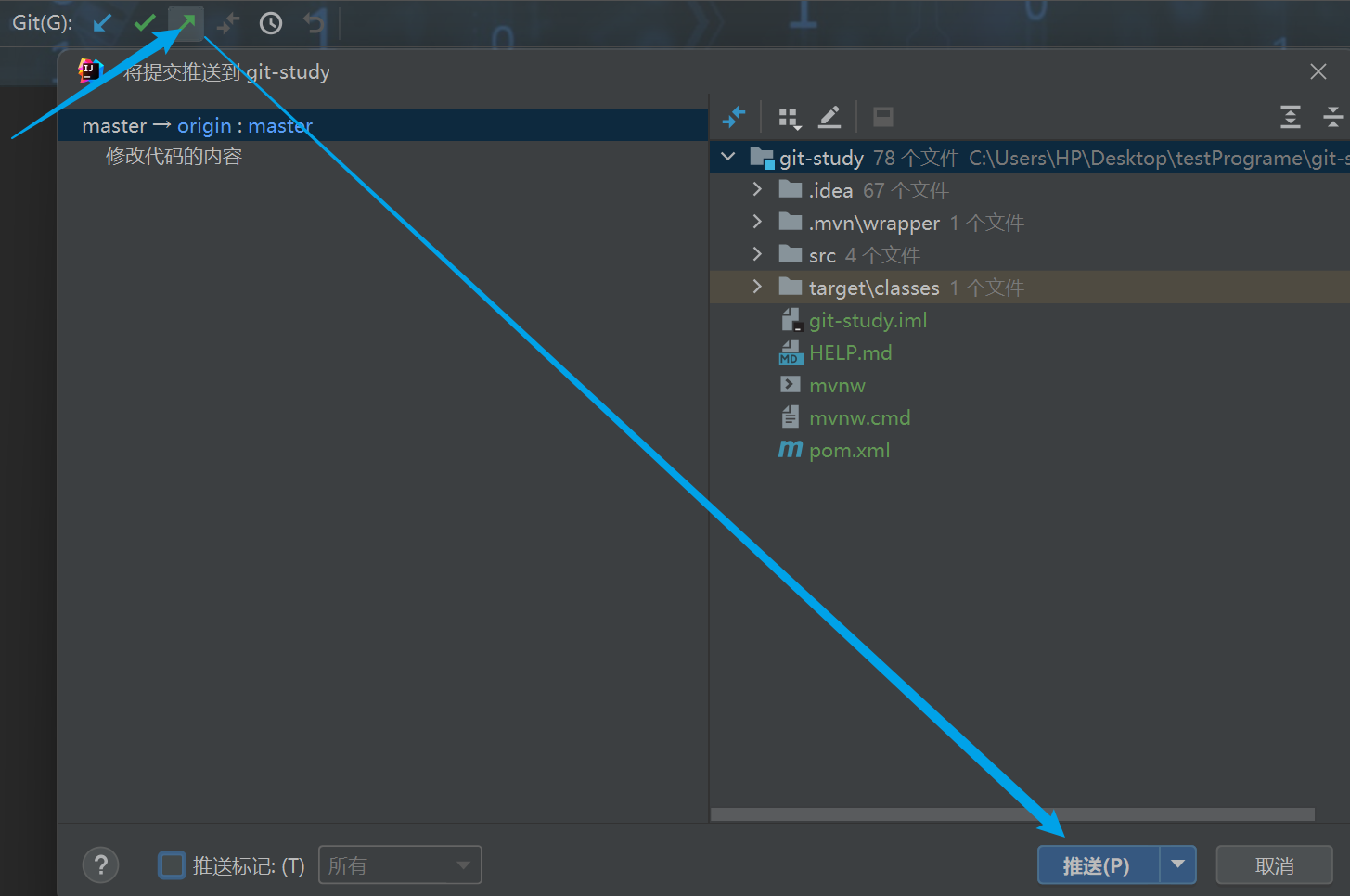
Task: Open Git show history clock icon
Action: pyautogui.click(x=271, y=23)
